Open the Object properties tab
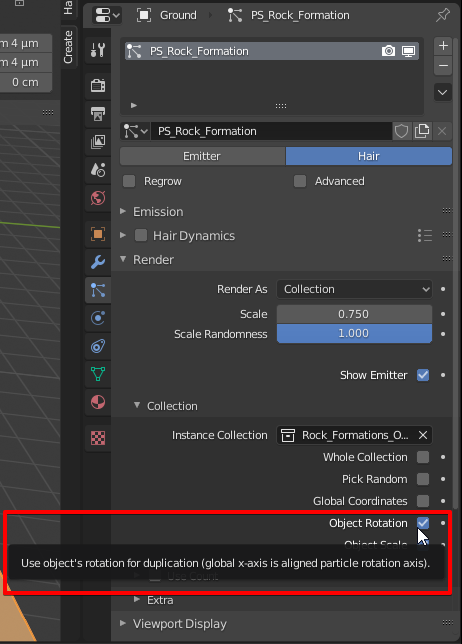 pyautogui.click(x=98, y=234)
